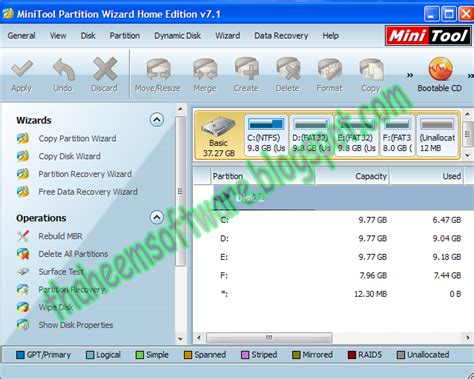This screenshot has width=474, height=379.
Task: Click the Delete All Partitions icon
Action: tap(23, 254)
